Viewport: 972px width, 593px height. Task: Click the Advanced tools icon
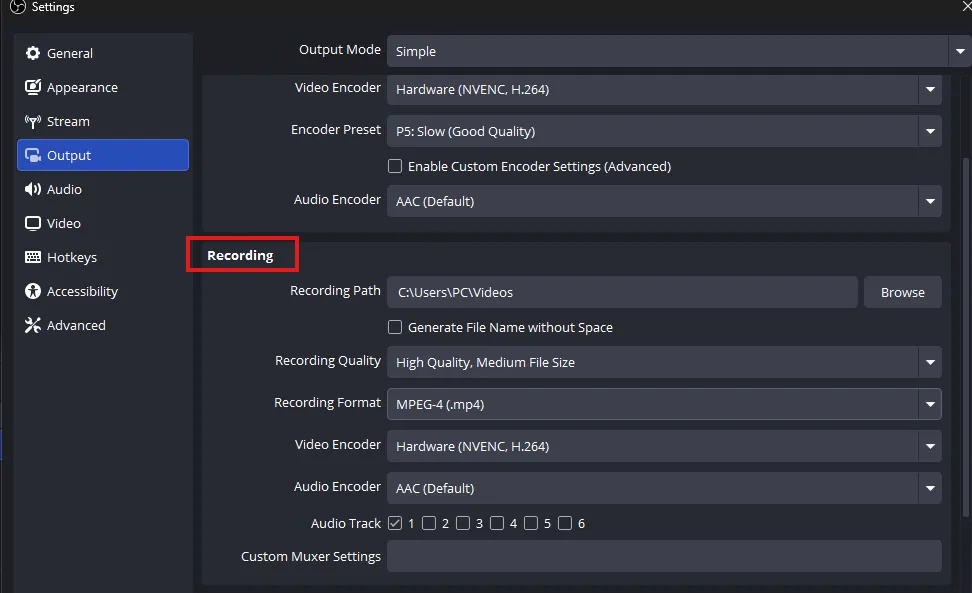pos(33,325)
